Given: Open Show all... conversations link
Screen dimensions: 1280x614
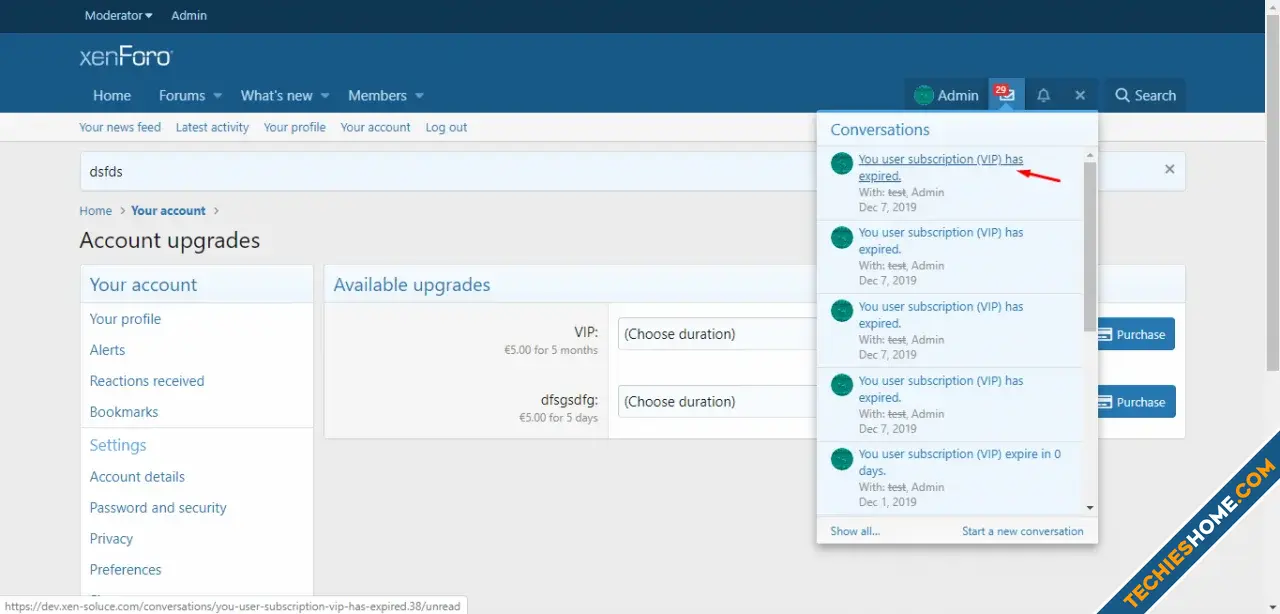Looking at the screenshot, I should click(855, 531).
